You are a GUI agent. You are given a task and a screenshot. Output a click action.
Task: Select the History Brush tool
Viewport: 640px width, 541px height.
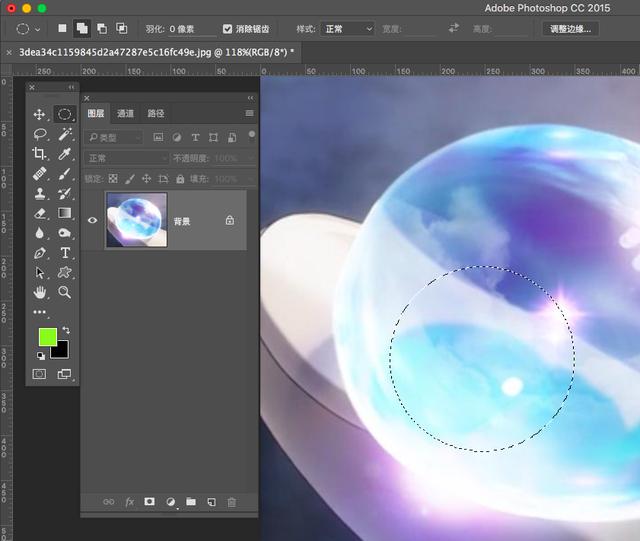pos(64,194)
